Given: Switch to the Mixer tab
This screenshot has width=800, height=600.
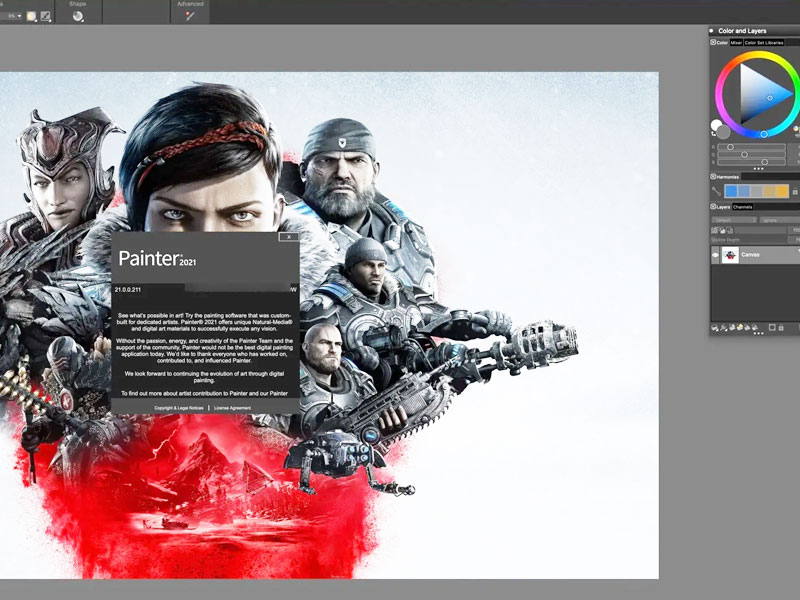Looking at the screenshot, I should (736, 43).
